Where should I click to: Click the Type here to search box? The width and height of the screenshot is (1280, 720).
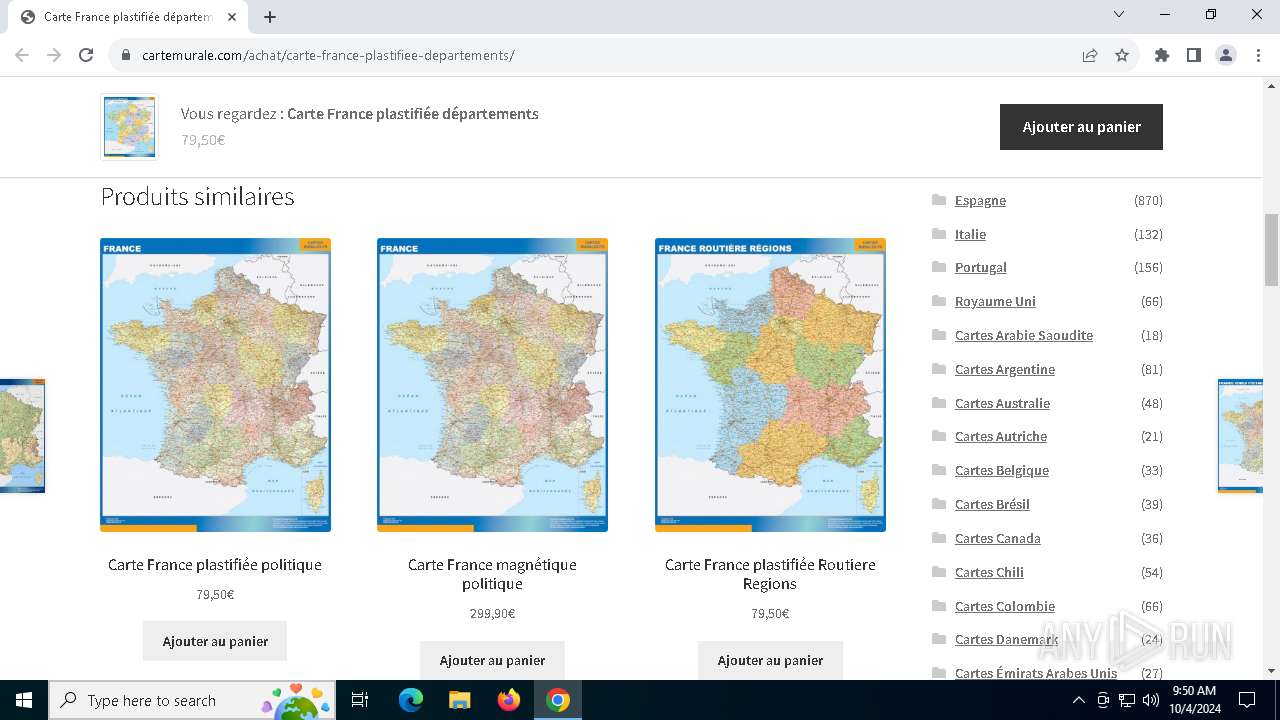click(191, 700)
